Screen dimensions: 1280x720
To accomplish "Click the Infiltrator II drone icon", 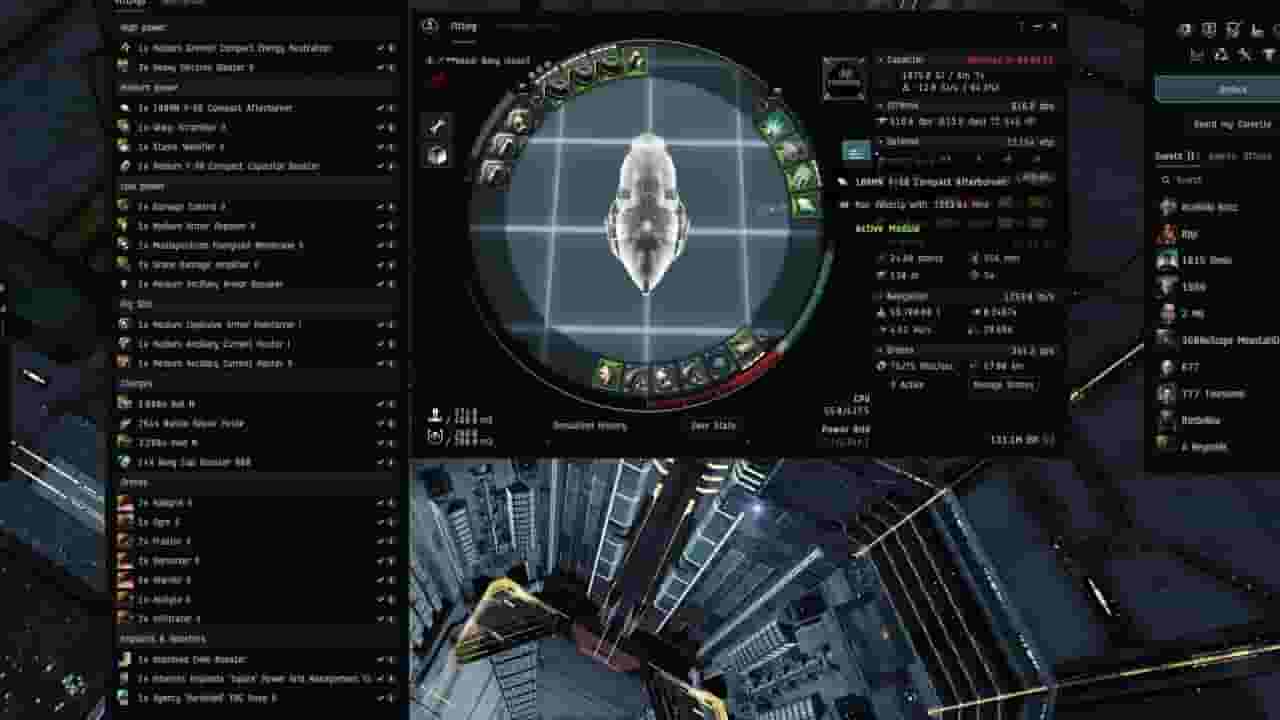I will (124, 619).
